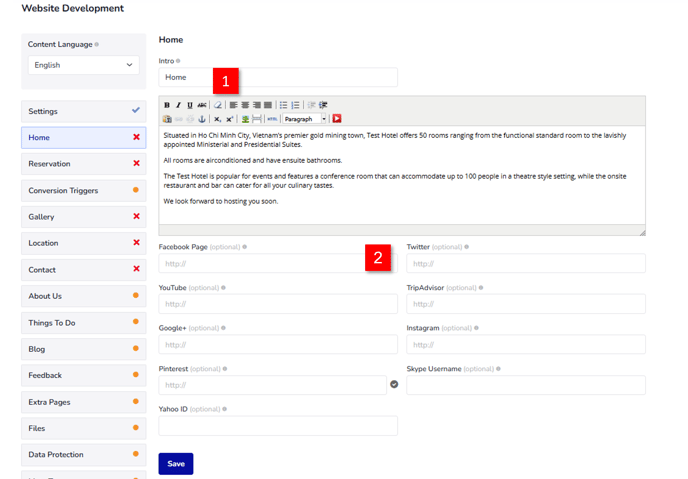Click into the Intro title field
Screen dimensions: 688x479
[278, 77]
